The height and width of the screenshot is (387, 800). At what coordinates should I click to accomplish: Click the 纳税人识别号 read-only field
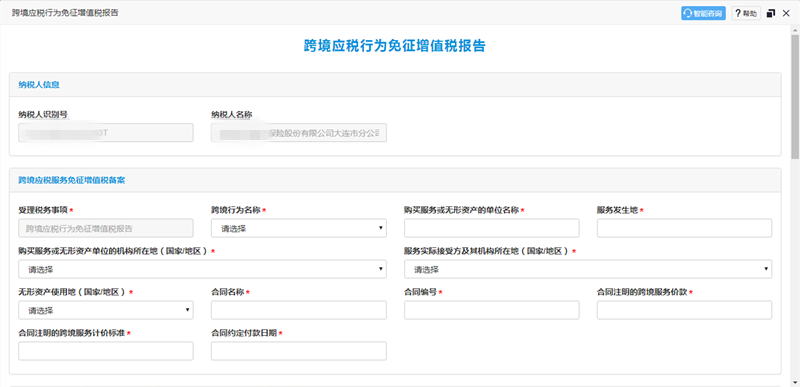(106, 133)
